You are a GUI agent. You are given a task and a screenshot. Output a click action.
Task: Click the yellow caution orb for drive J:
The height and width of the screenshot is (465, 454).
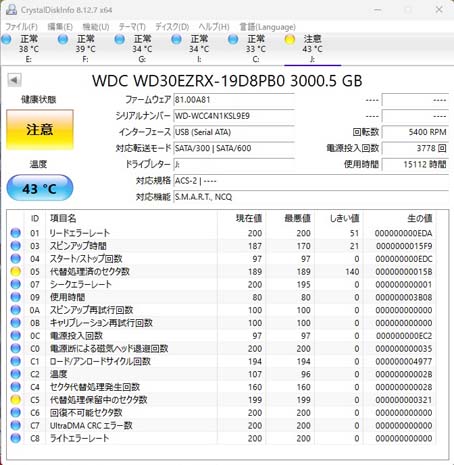290,39
